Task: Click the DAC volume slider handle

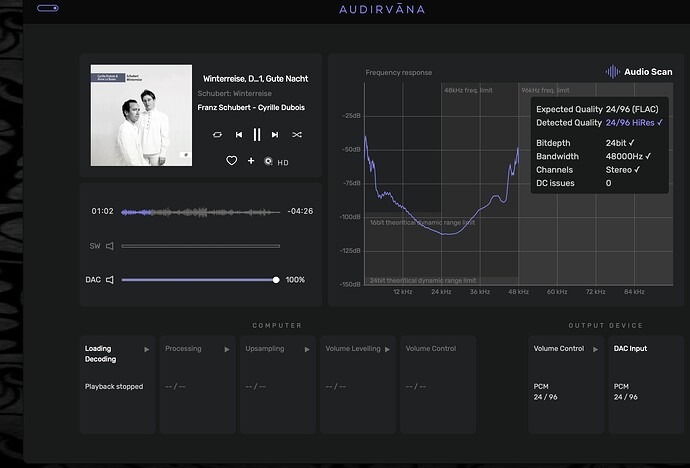Action: tap(276, 280)
